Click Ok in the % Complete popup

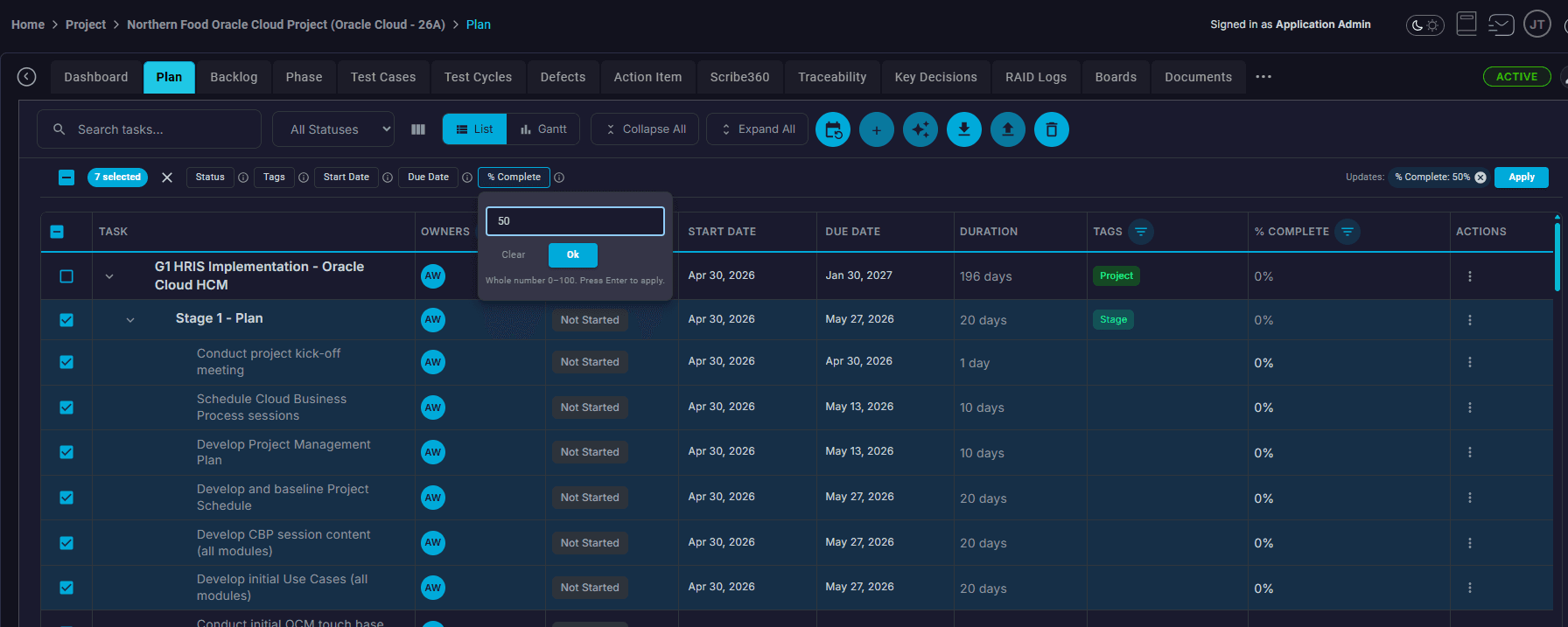point(573,254)
